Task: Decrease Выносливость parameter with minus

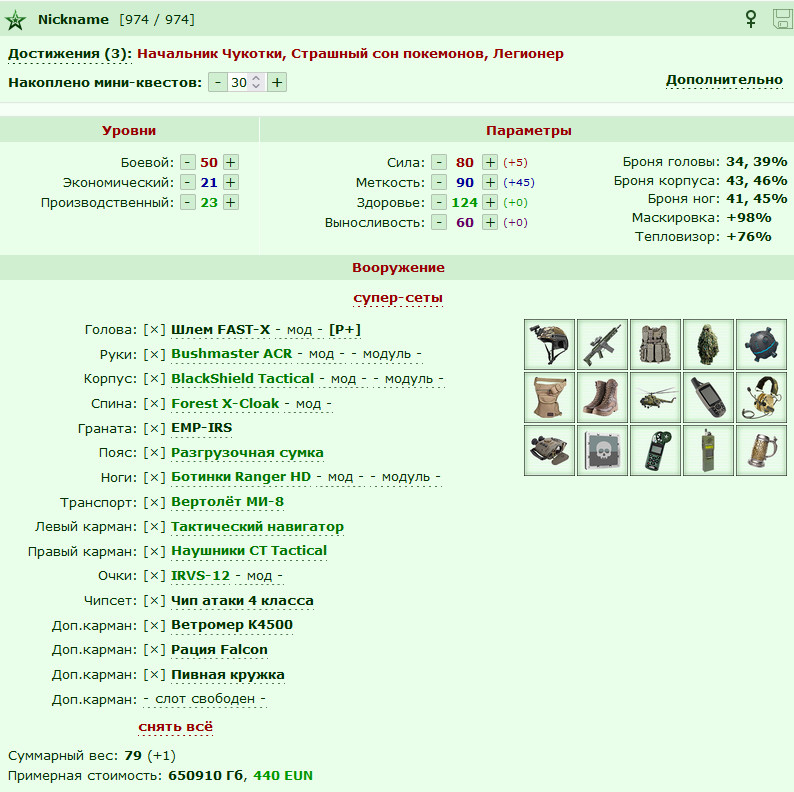Action: (x=439, y=222)
